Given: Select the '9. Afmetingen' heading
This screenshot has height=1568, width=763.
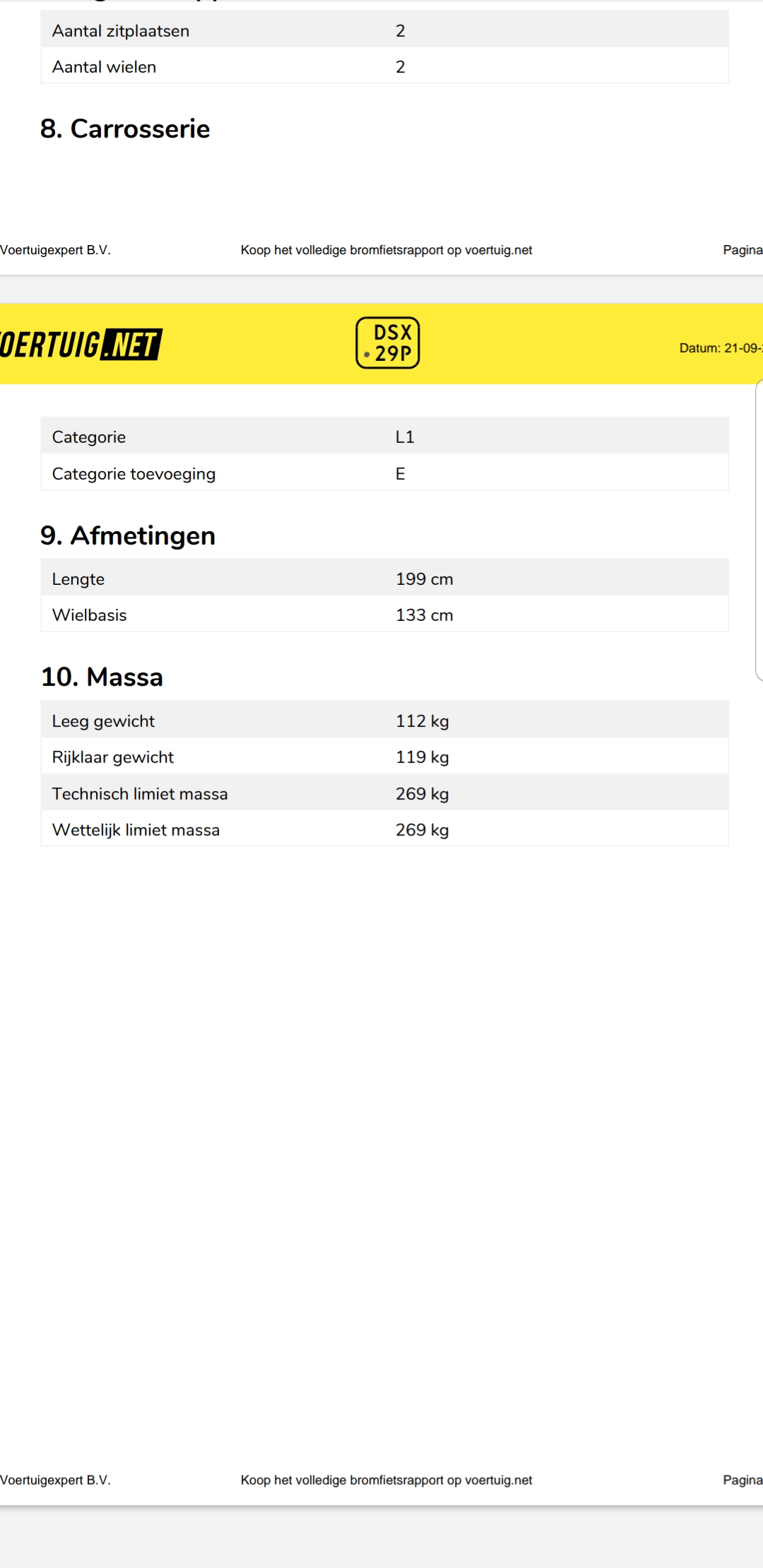Looking at the screenshot, I should pyautogui.click(x=128, y=535).
